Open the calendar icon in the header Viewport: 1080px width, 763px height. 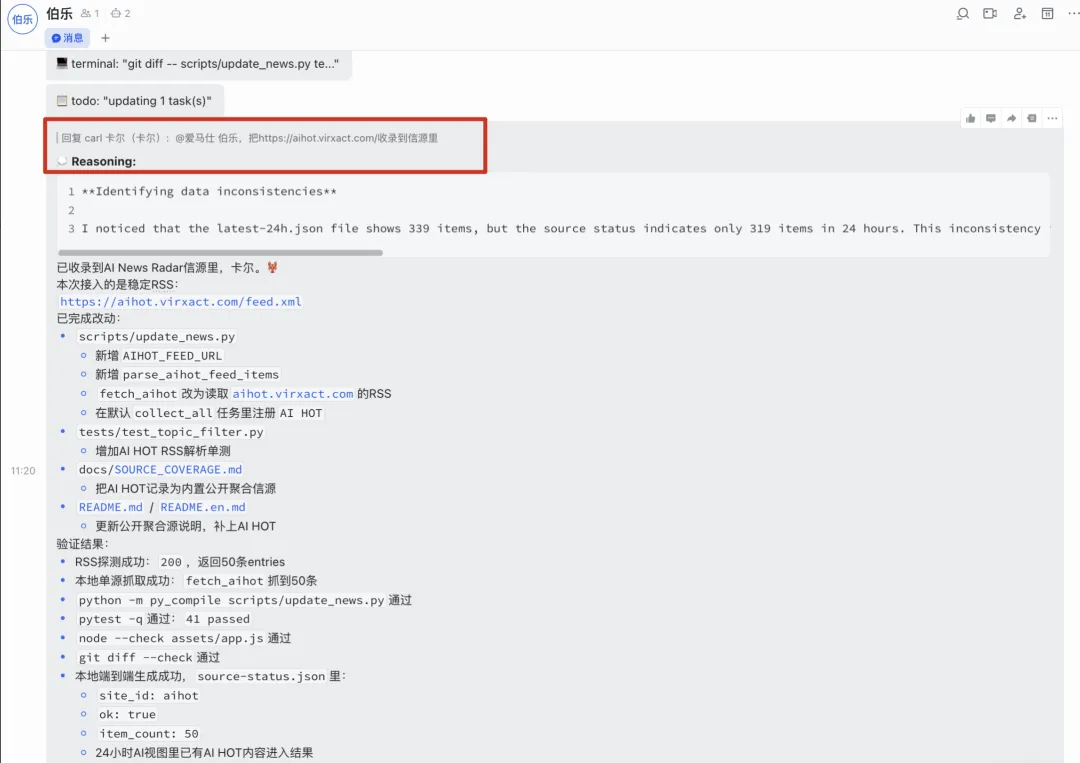click(1047, 14)
